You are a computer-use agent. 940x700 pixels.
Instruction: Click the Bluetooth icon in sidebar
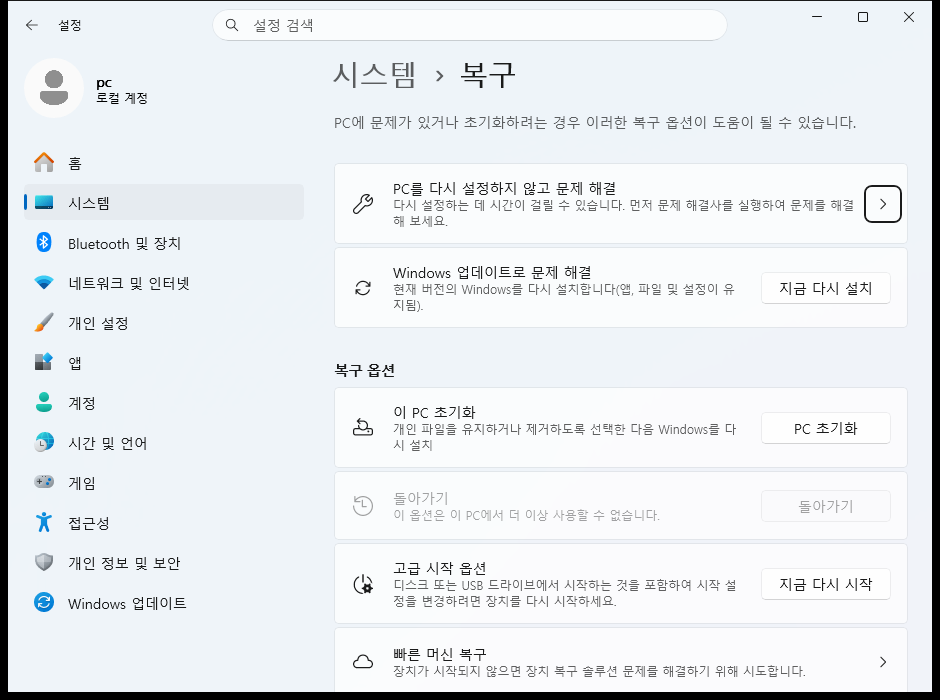click(x=44, y=243)
